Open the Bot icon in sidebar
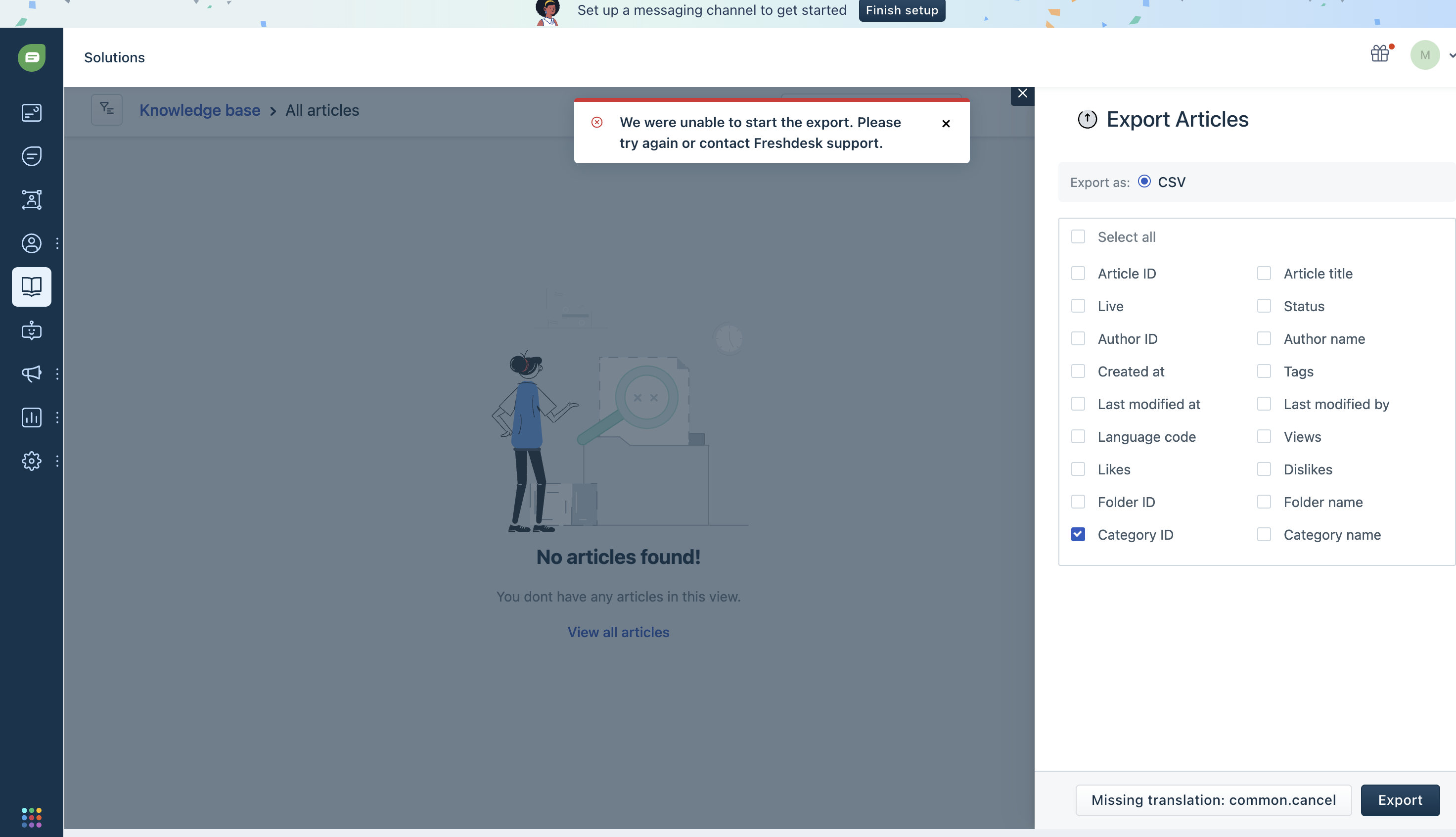This screenshot has width=1456, height=837. point(32,330)
